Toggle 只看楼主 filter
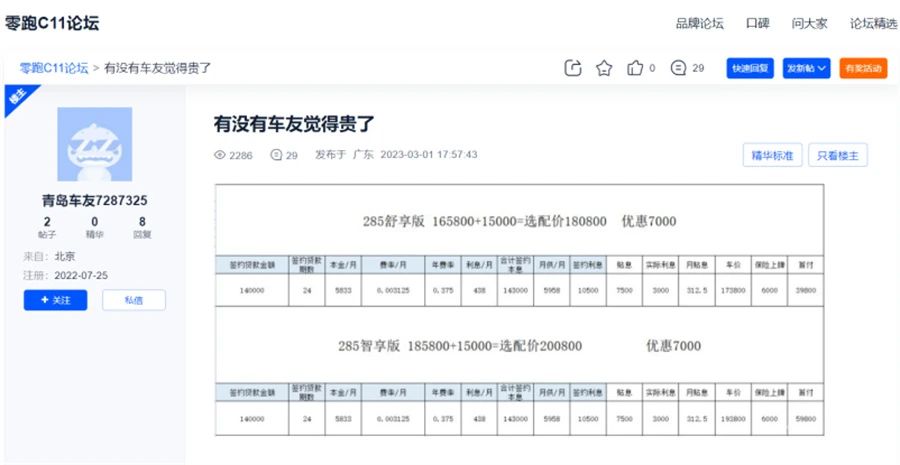 pos(837,155)
